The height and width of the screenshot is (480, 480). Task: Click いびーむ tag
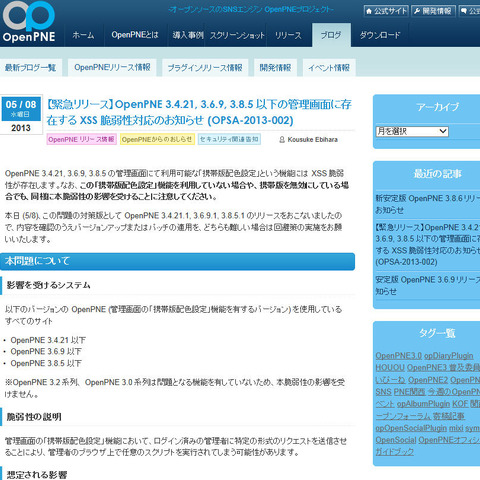(x=390, y=380)
